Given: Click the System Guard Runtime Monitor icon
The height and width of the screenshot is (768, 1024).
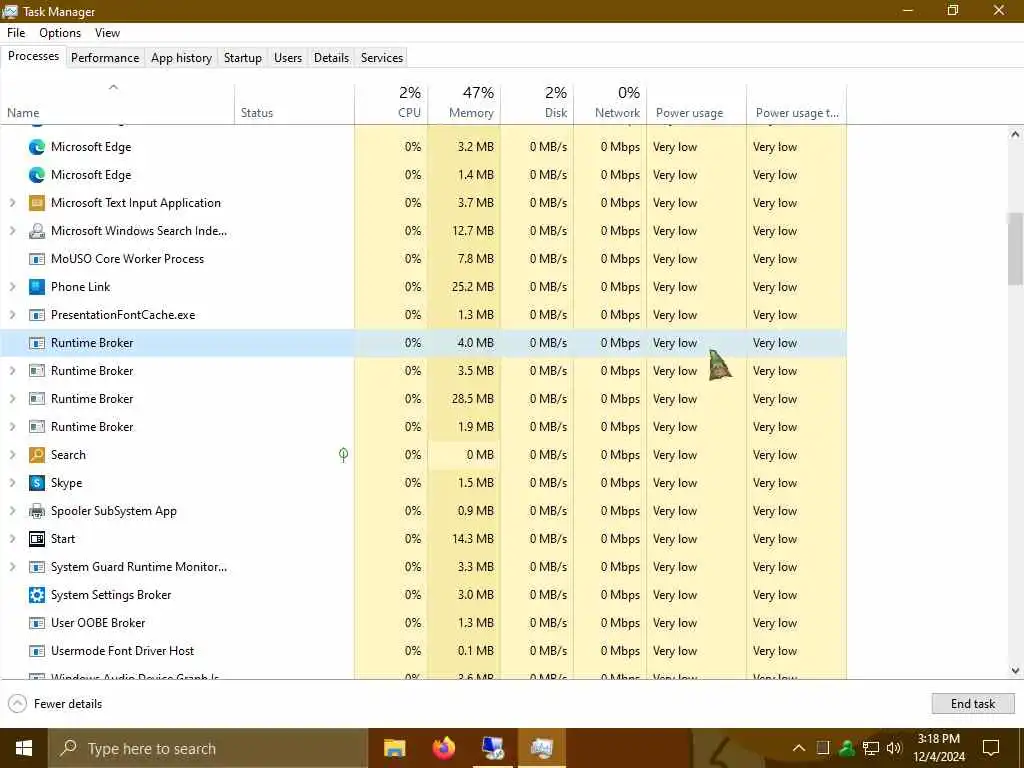Looking at the screenshot, I should (37, 567).
